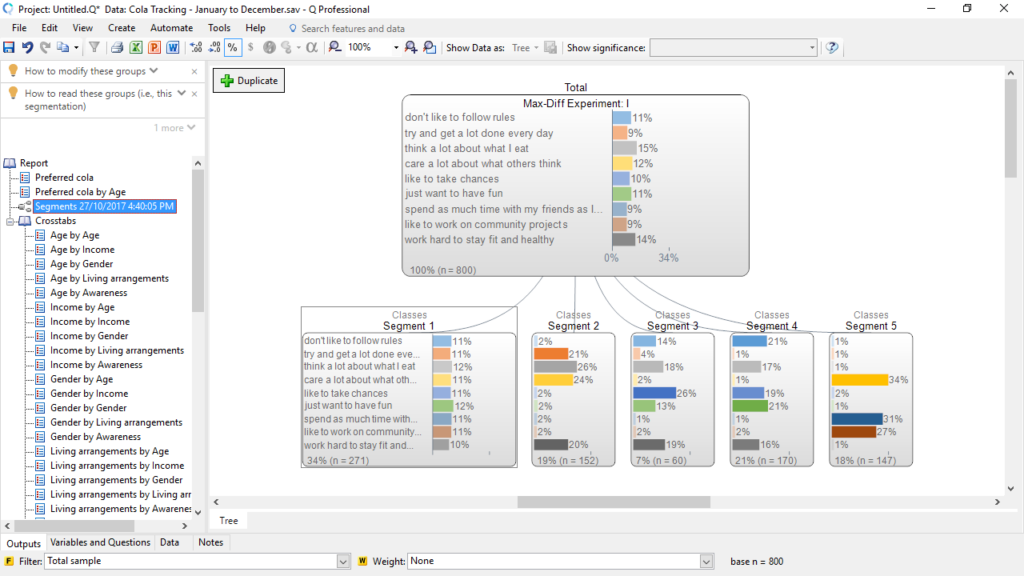The image size is (1024, 576).
Task: Select 'Income by Gender' crosstab
Action: click(89, 336)
